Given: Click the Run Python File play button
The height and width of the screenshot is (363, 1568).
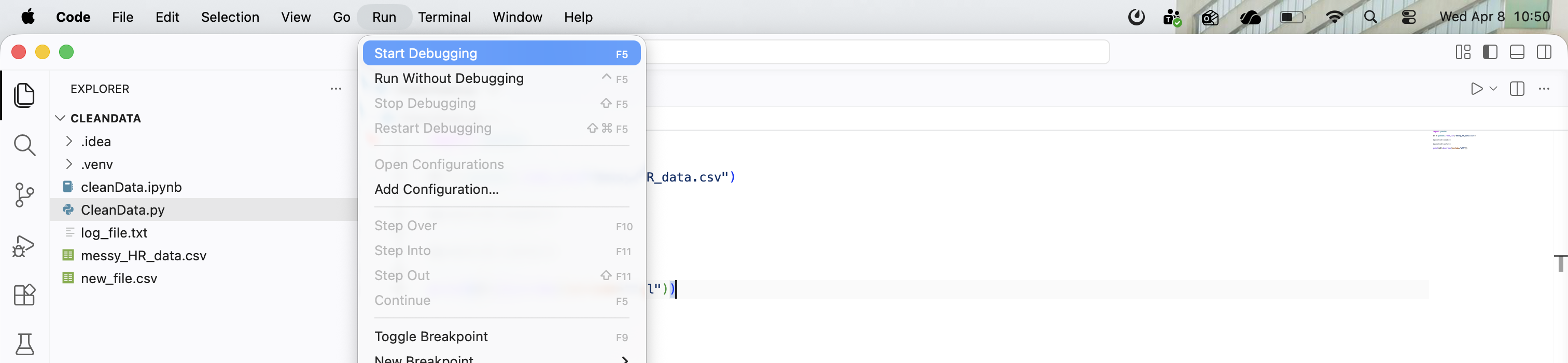Looking at the screenshot, I should pyautogui.click(x=1476, y=89).
